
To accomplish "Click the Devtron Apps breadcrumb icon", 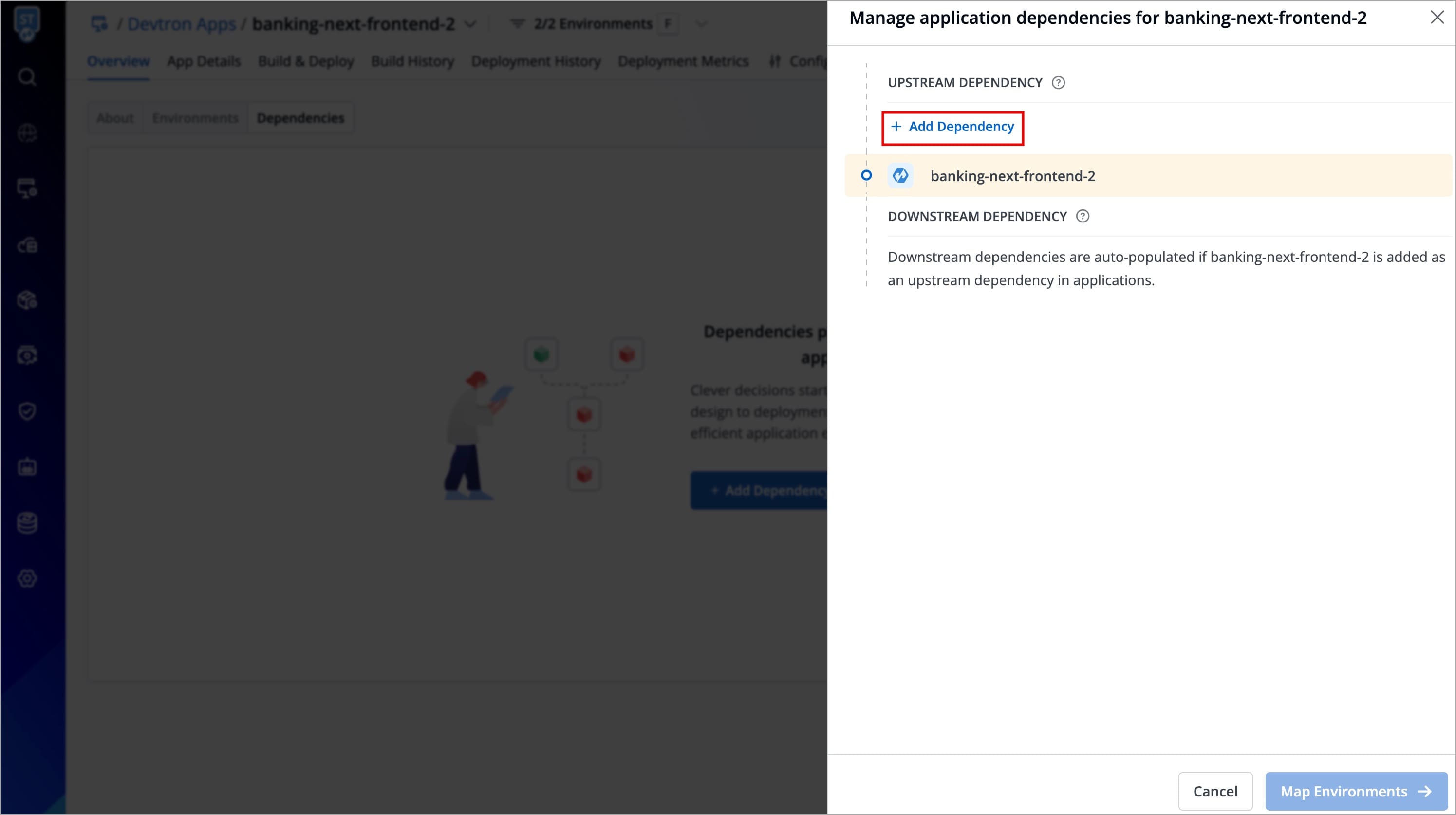I will tap(99, 24).
